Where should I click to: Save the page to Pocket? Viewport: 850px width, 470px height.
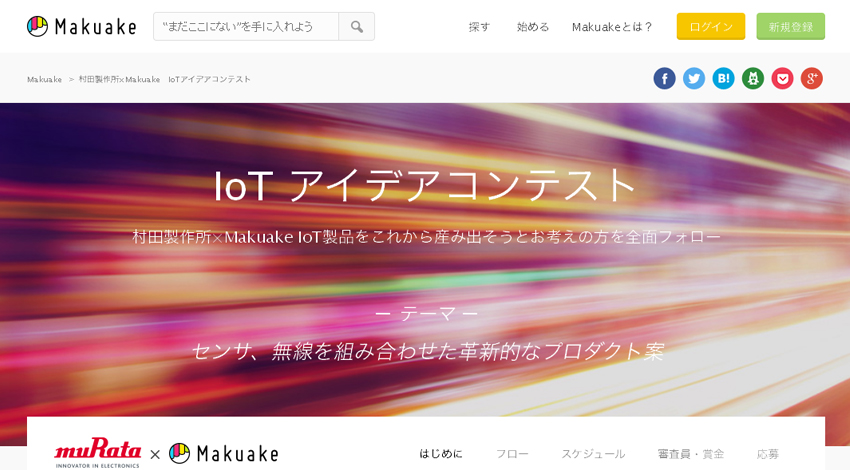click(782, 78)
